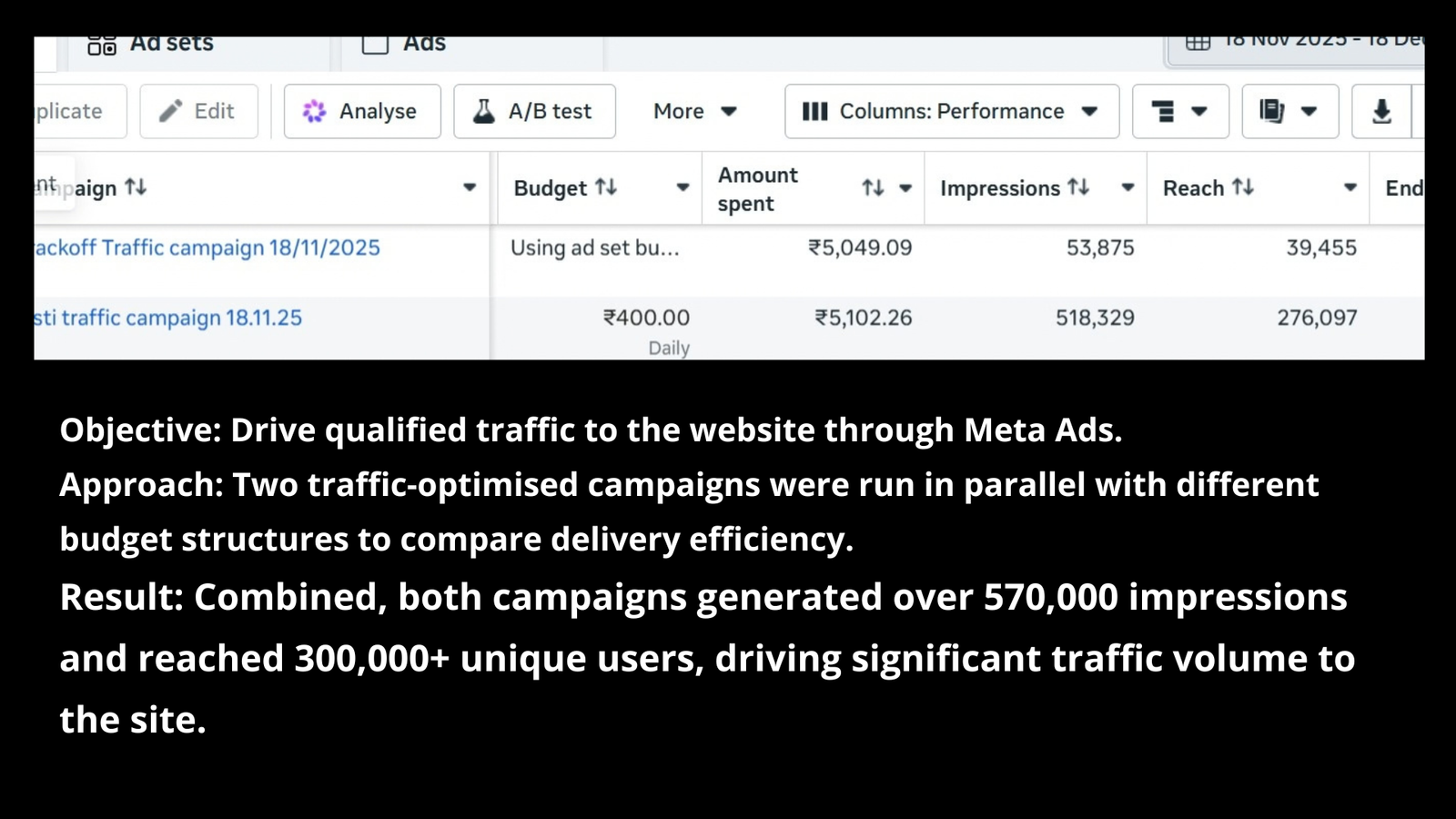Sort table by Reach arrows
Screen dimensions: 1456x819
(x=1243, y=187)
